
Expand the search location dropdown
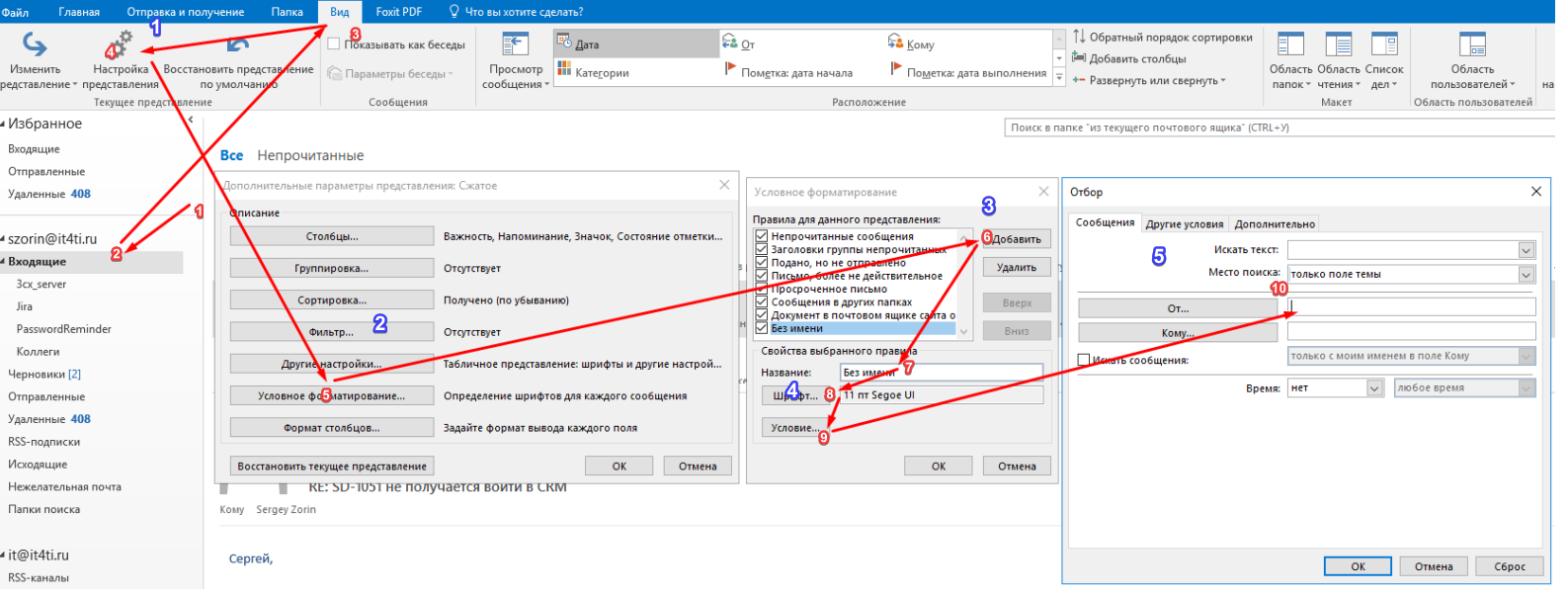tap(1526, 275)
